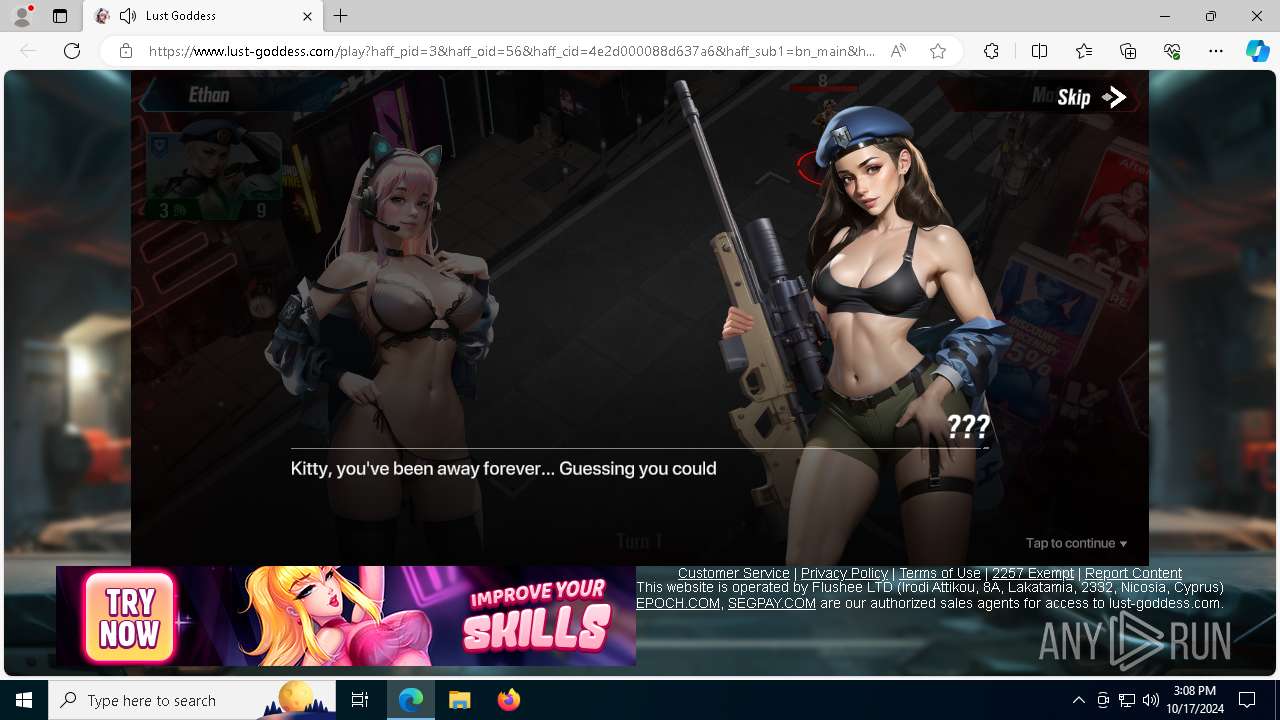This screenshot has height=720, width=1280.
Task: Open Collections icon
Action: 1128,51
